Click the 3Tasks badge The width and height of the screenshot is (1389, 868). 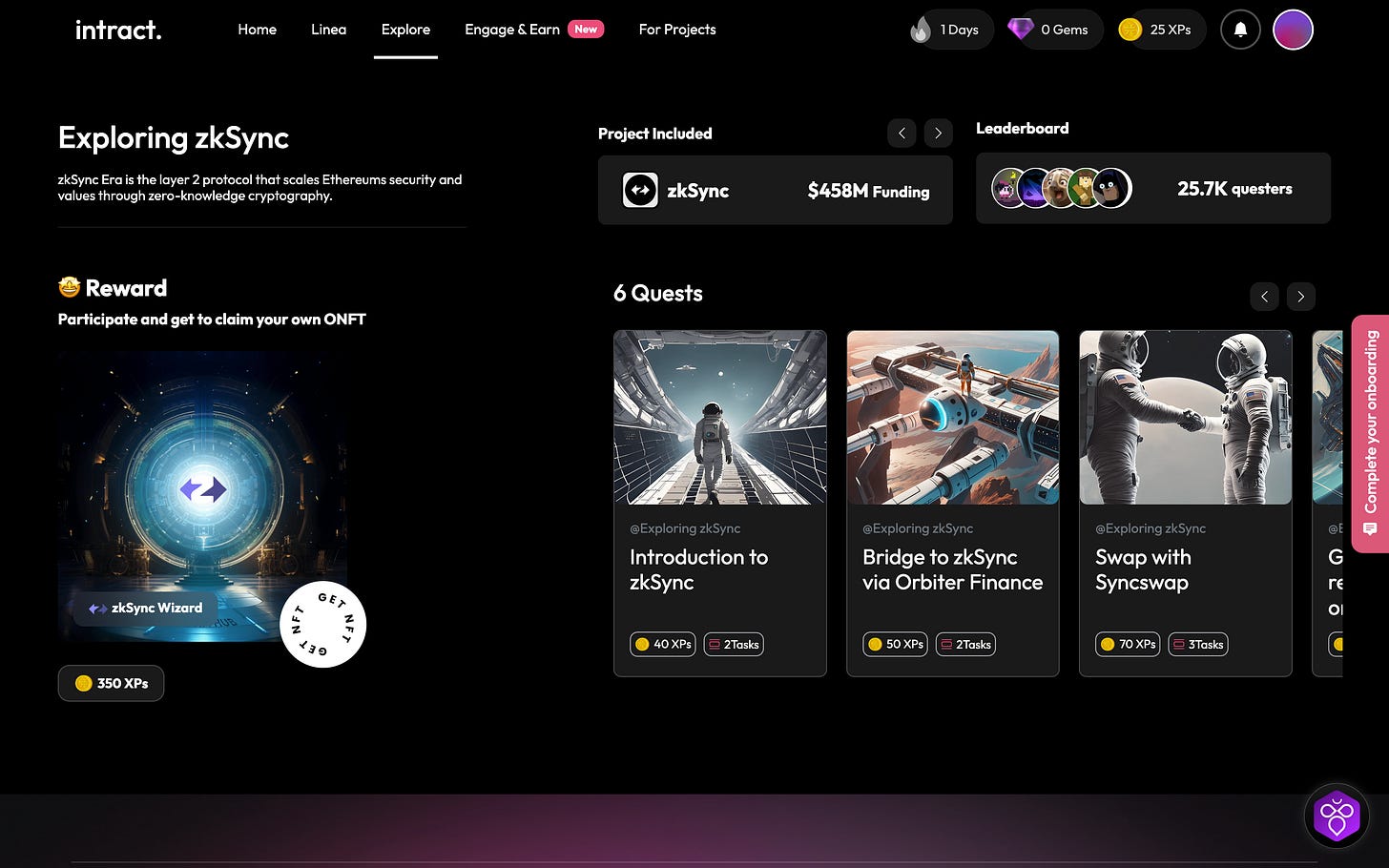point(1199,644)
